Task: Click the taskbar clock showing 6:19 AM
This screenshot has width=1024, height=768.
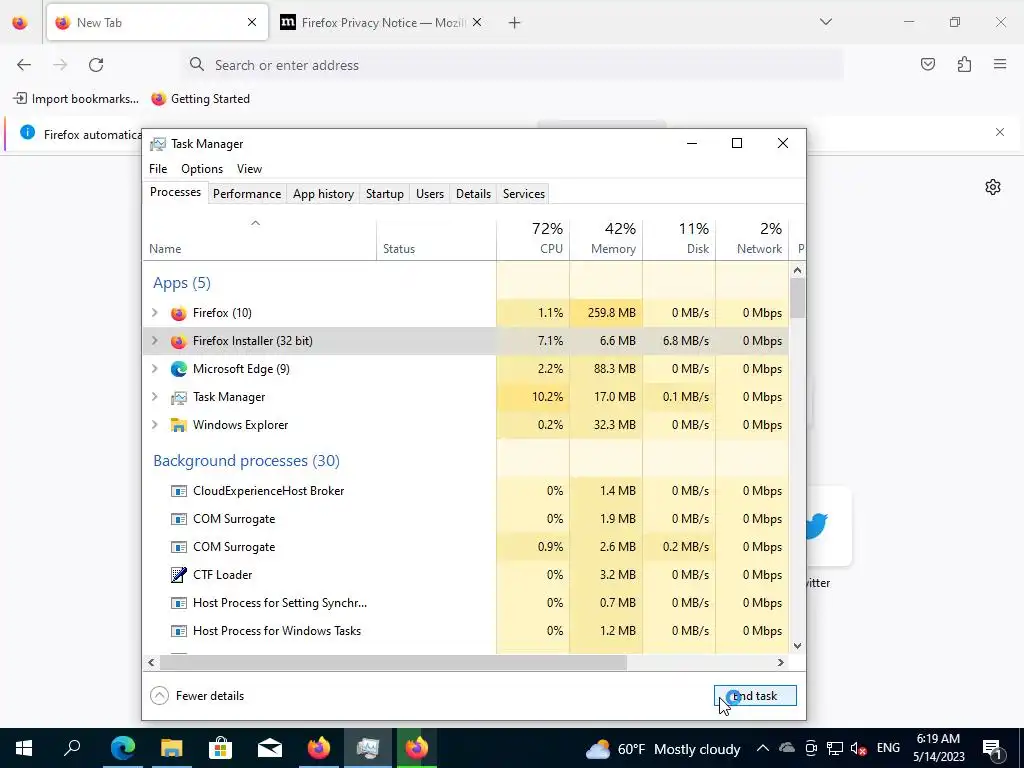Action: tap(938, 748)
